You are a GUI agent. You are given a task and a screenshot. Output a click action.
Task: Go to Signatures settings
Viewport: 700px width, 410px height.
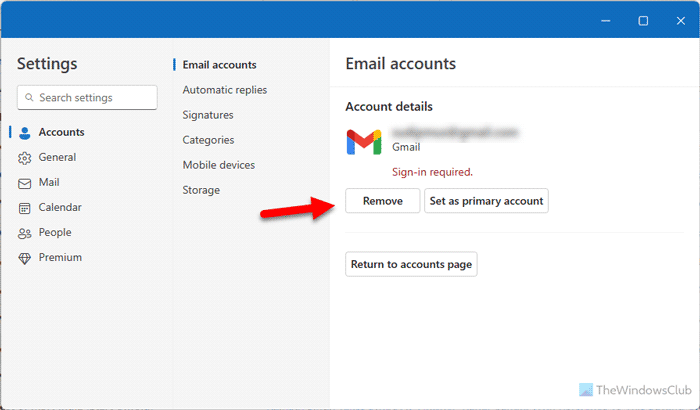point(208,115)
